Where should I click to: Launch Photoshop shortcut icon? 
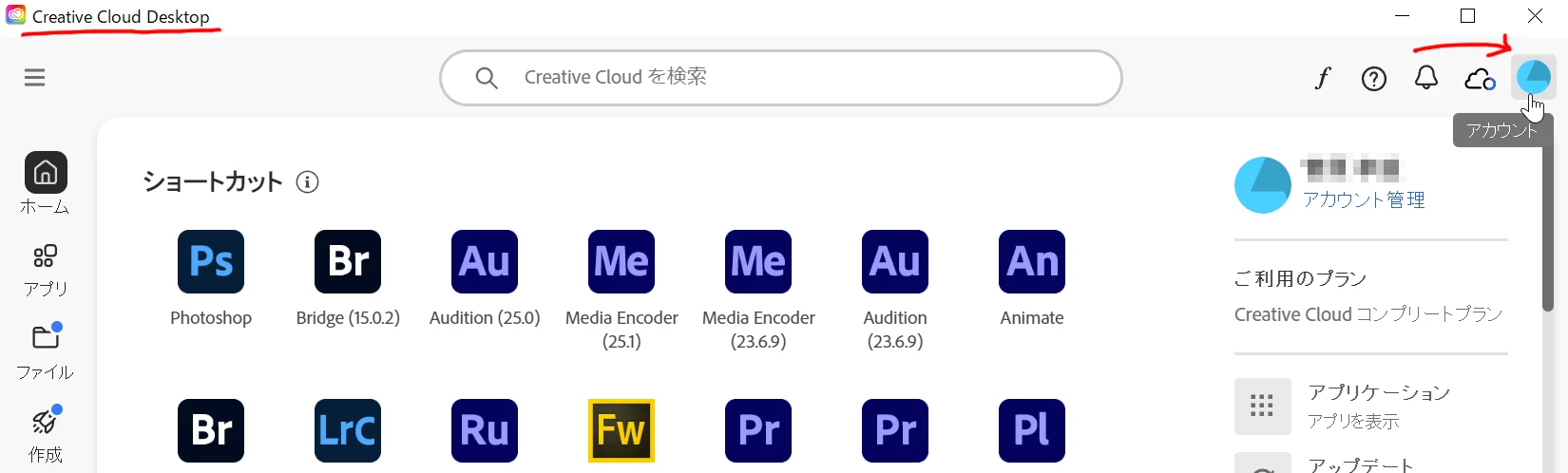click(x=211, y=261)
